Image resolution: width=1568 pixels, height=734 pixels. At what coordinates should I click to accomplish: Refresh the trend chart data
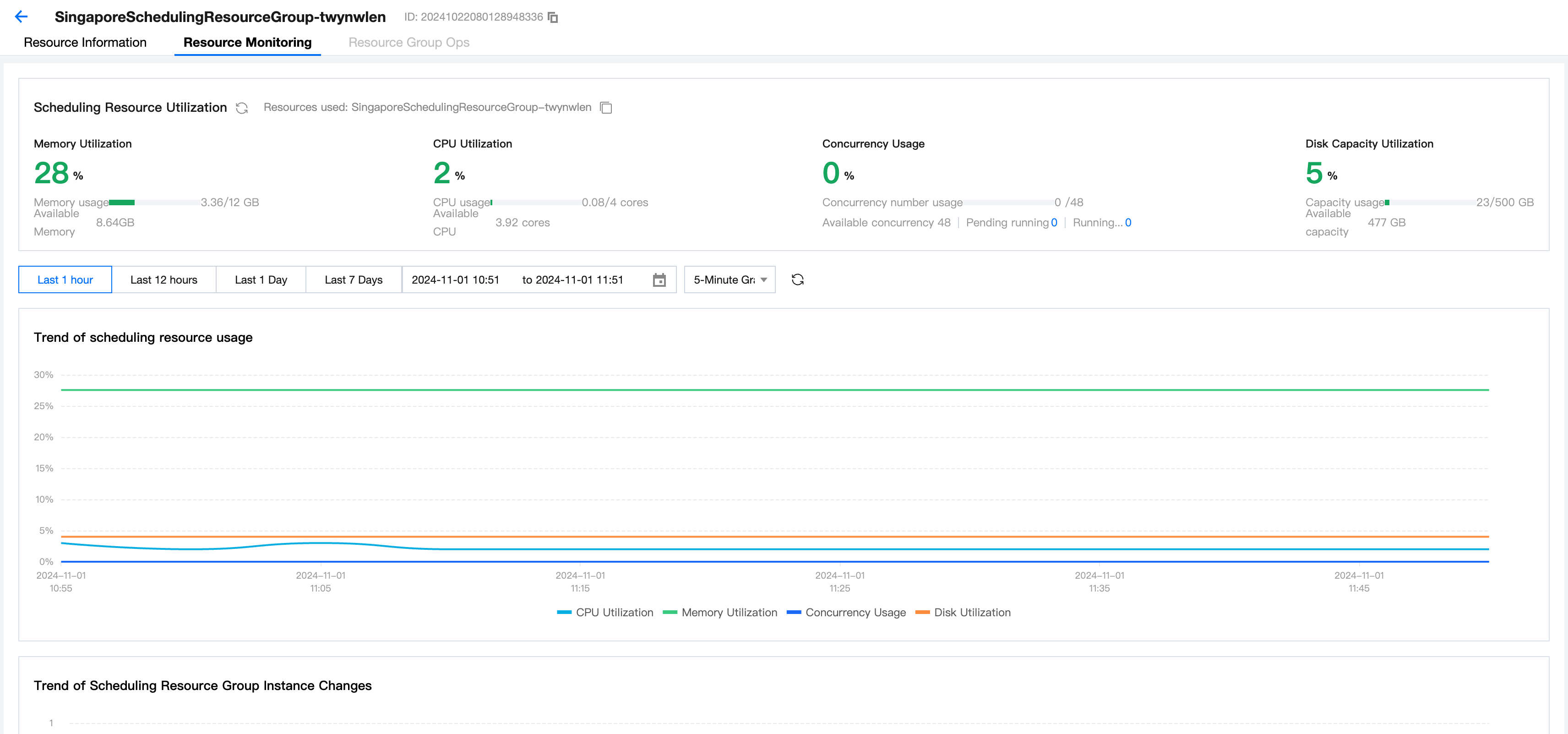click(x=797, y=279)
